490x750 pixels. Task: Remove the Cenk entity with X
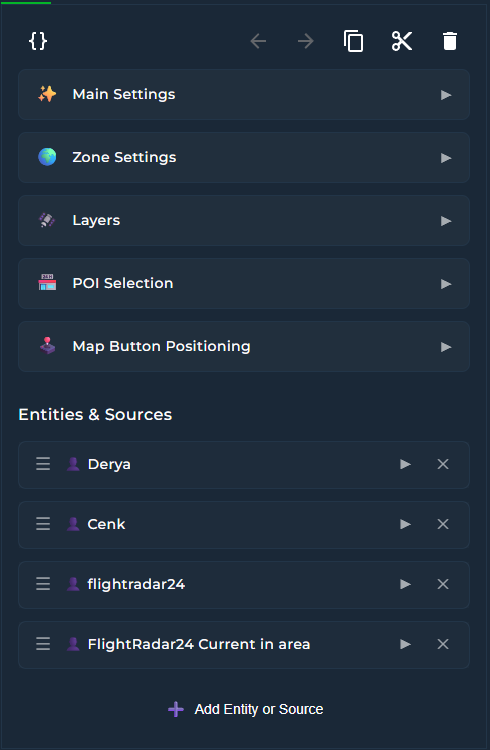tap(443, 524)
